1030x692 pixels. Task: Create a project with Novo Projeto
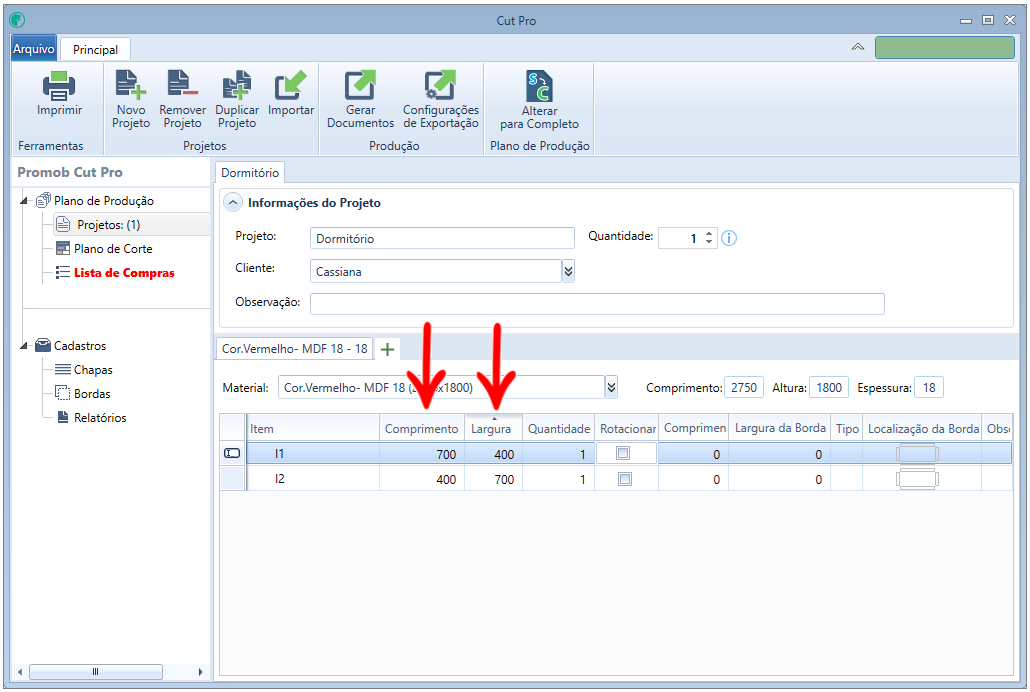click(131, 99)
